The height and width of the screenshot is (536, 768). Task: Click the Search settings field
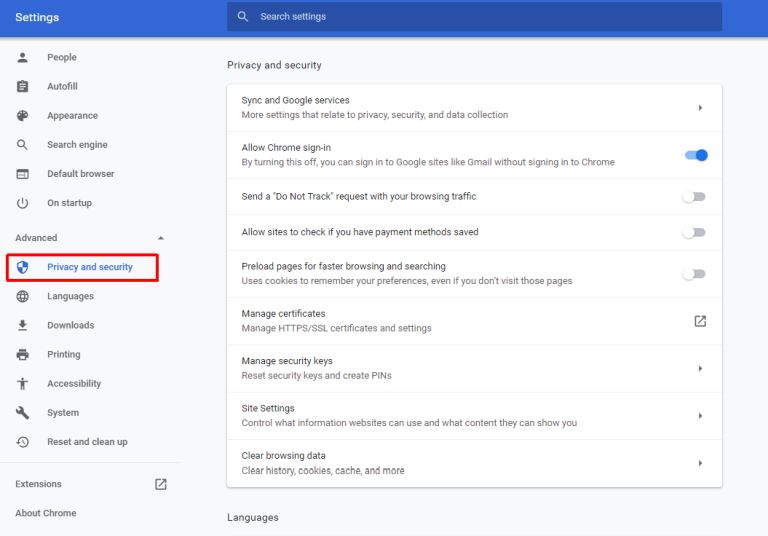(474, 16)
